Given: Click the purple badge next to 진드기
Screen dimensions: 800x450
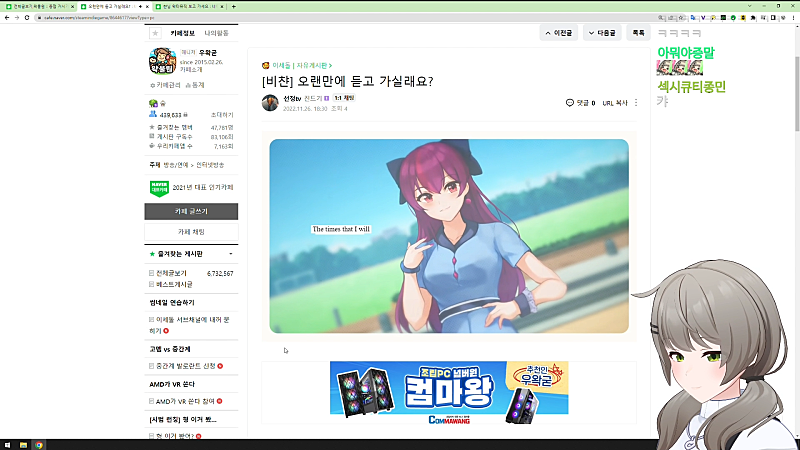Looking at the screenshot, I should tap(327, 98).
